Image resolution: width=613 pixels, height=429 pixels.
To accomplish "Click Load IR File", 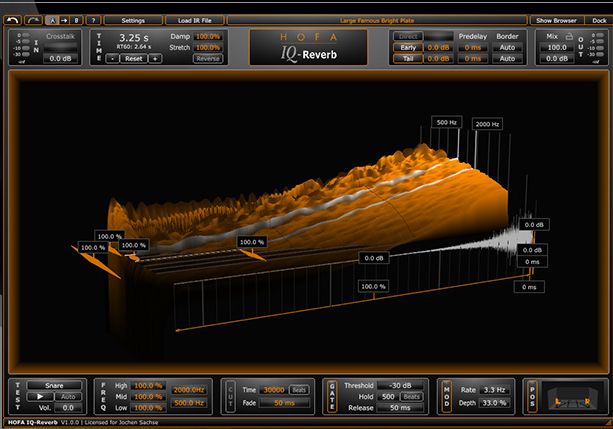I will coord(195,20).
